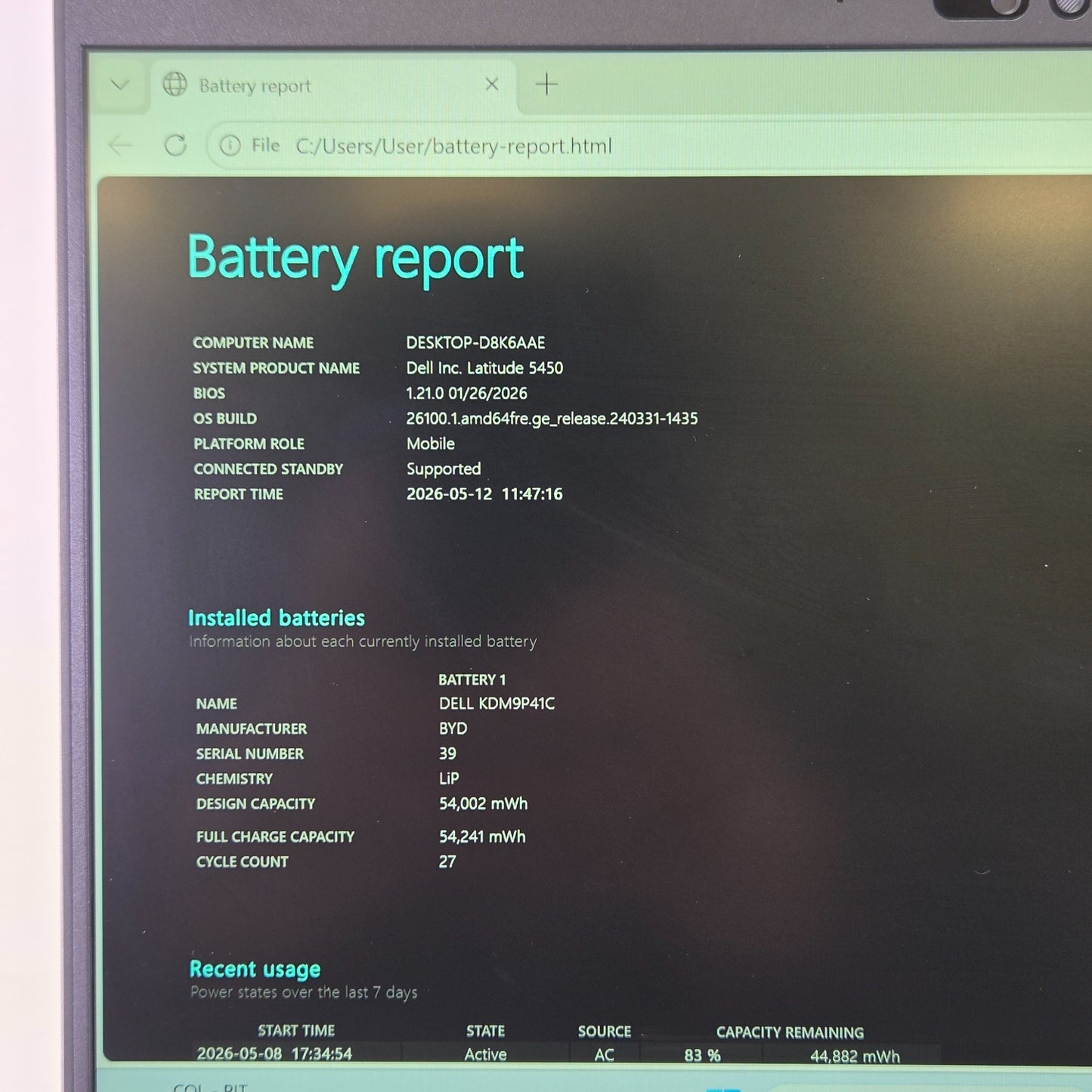This screenshot has height=1092, width=1092.
Task: Select the serial number value 39
Action: pyautogui.click(x=447, y=753)
